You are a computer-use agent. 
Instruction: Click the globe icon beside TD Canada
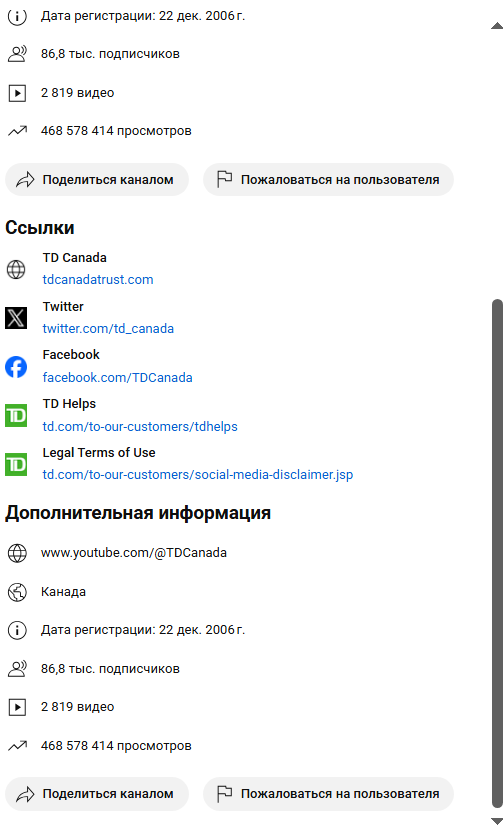click(16, 269)
